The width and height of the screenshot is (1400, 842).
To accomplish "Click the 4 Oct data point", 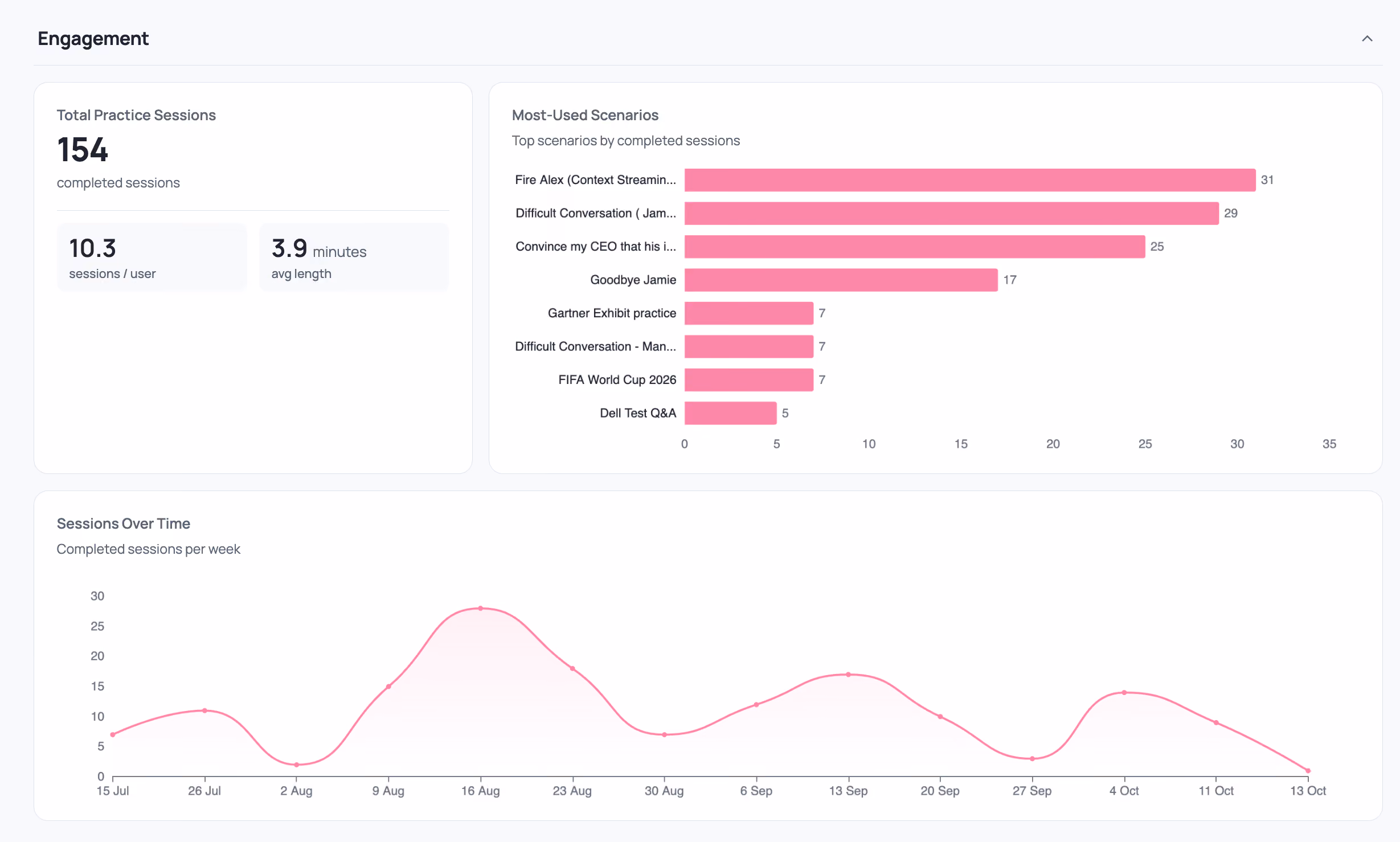I will coord(1124,693).
